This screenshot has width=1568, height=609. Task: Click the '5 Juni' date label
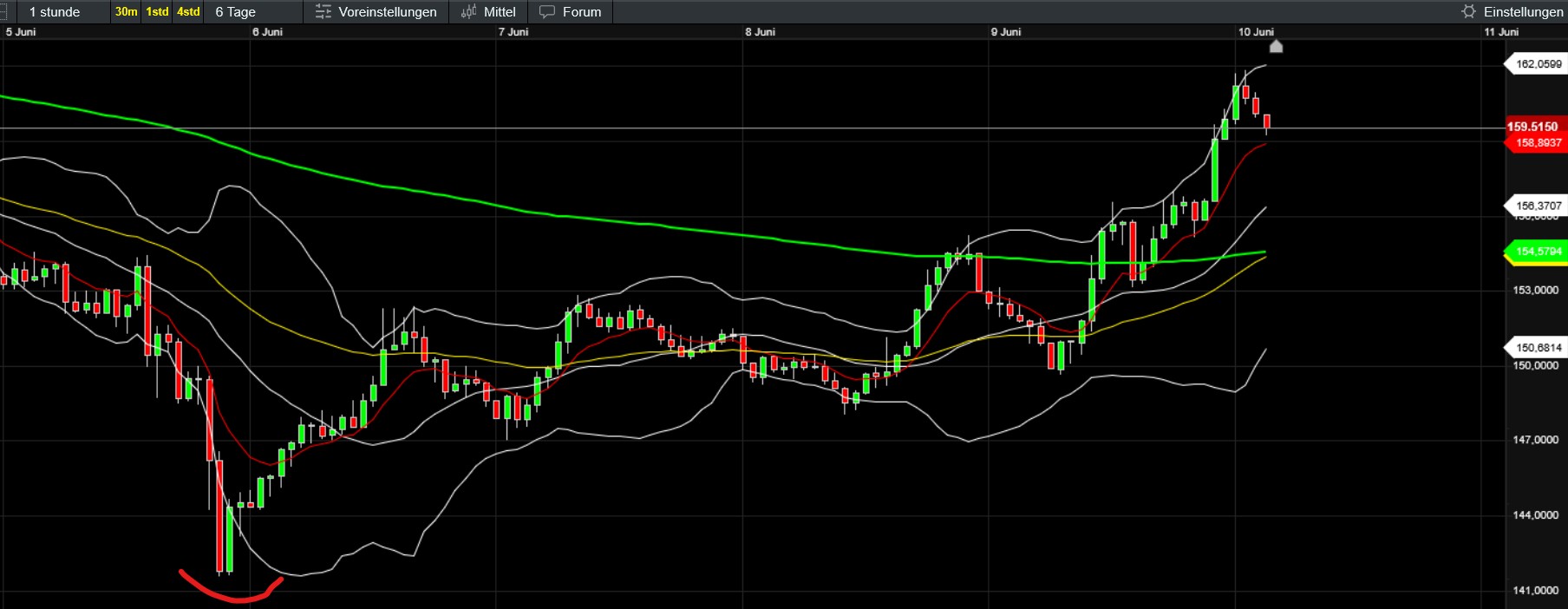tap(21, 32)
